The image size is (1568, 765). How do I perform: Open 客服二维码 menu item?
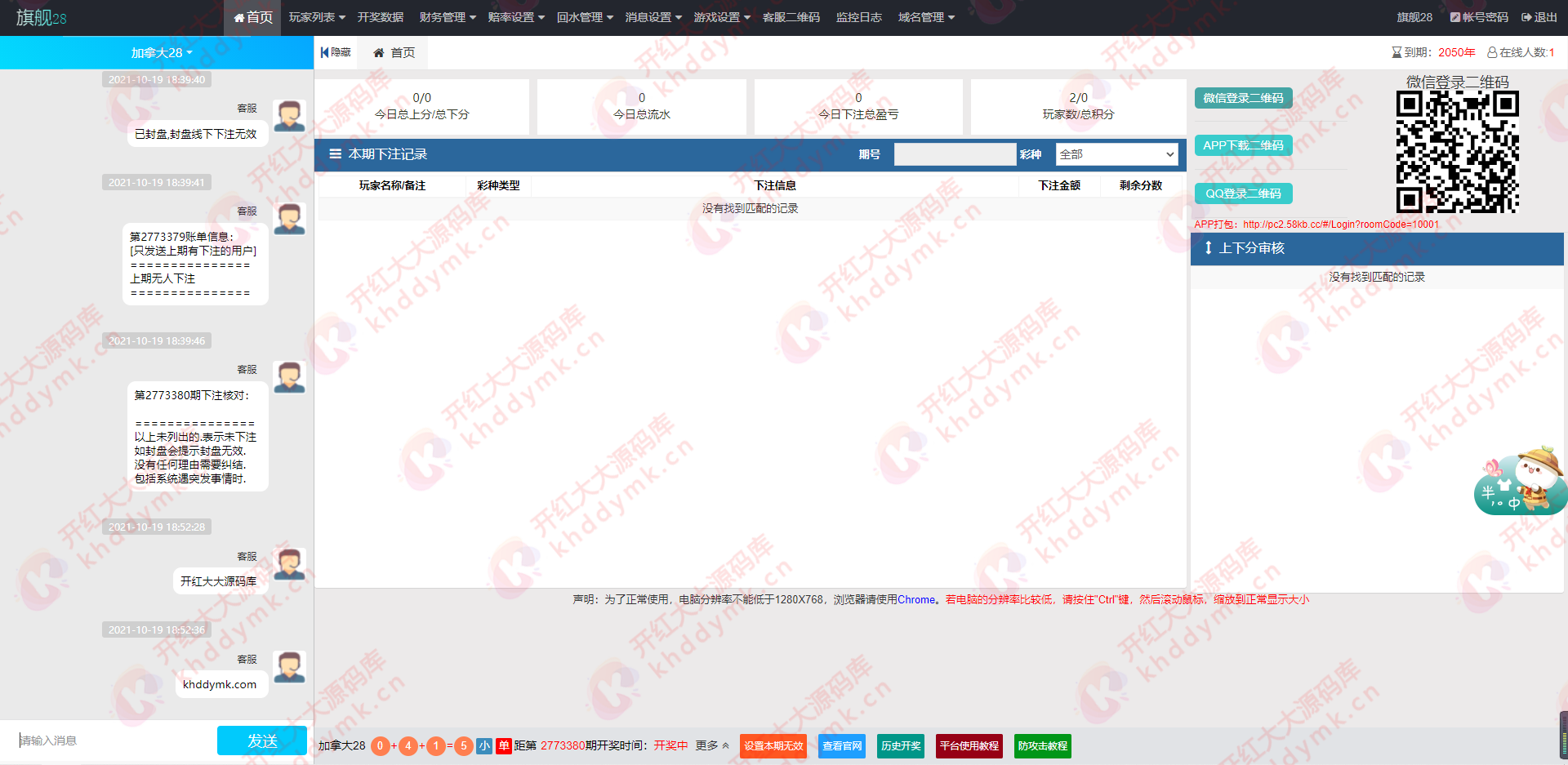coord(791,17)
